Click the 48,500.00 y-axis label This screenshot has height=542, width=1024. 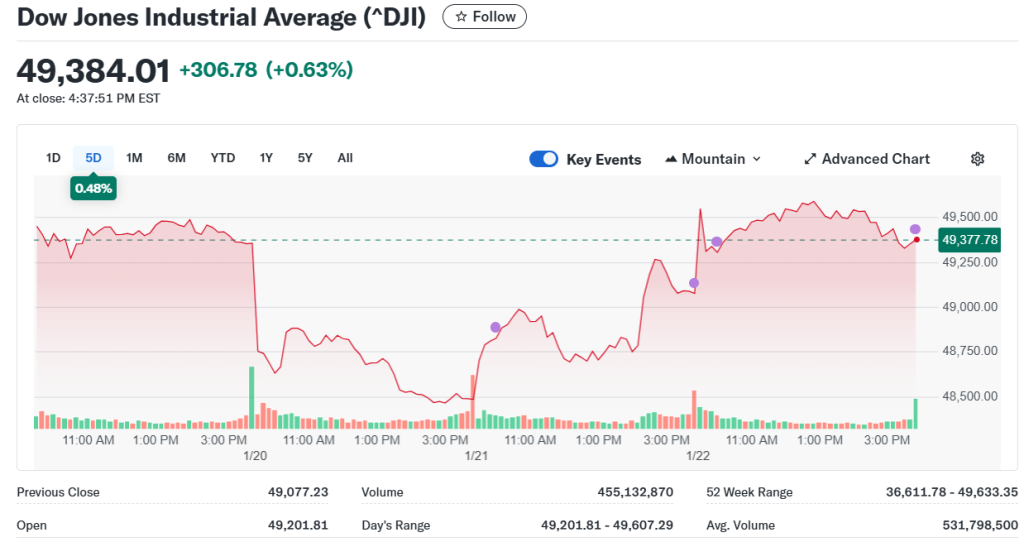point(970,396)
